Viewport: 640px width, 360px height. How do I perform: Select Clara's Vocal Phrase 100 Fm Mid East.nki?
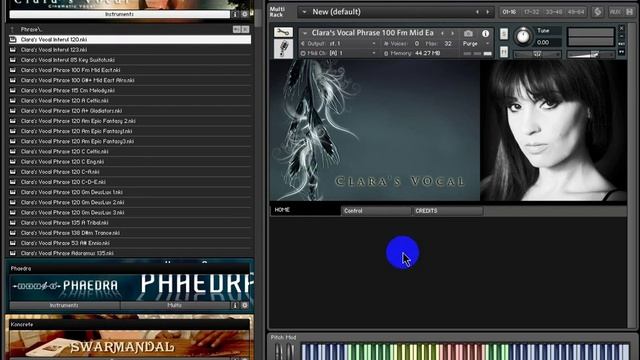click(130, 70)
